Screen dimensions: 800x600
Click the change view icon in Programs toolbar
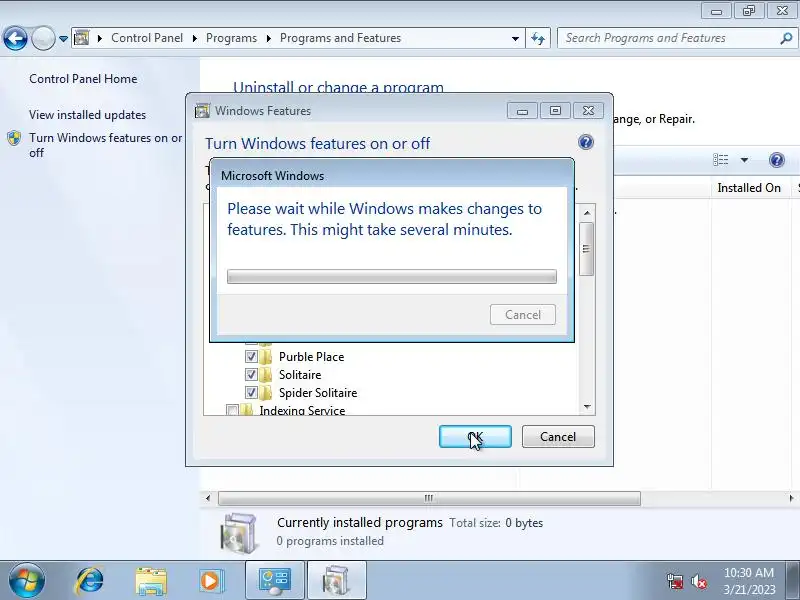[720, 160]
